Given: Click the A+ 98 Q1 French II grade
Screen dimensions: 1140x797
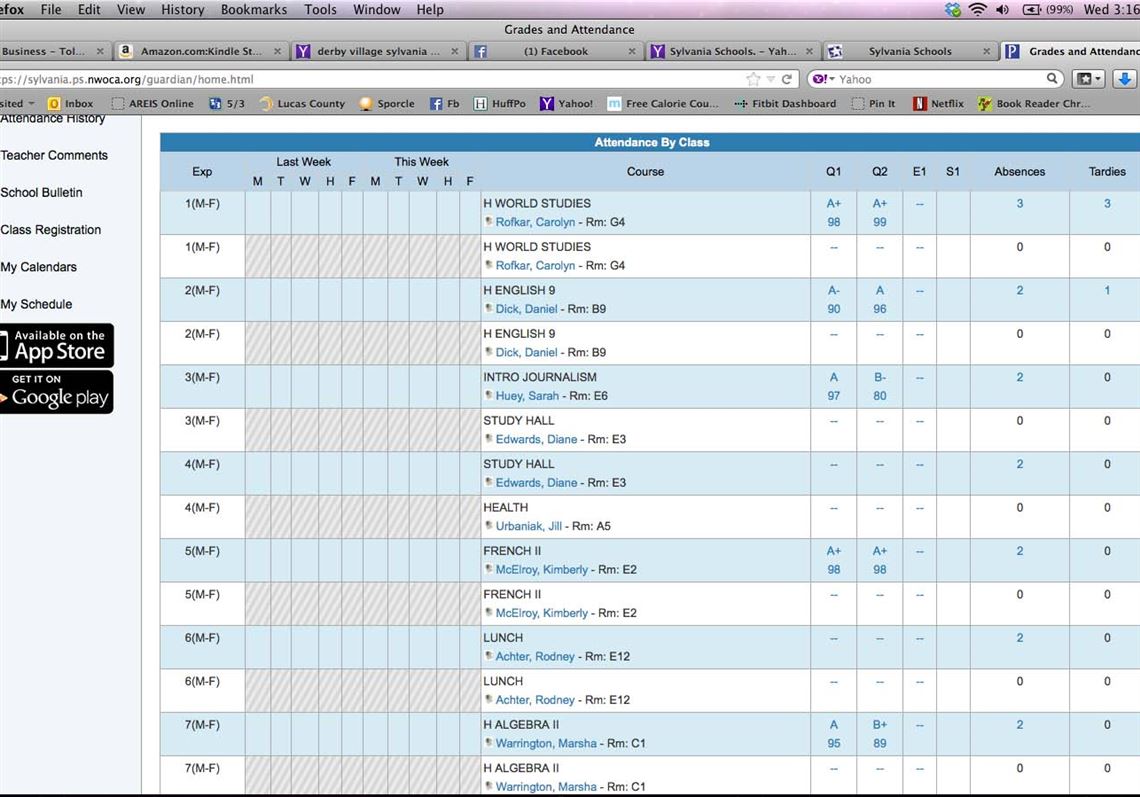Looking at the screenshot, I should click(x=833, y=560).
